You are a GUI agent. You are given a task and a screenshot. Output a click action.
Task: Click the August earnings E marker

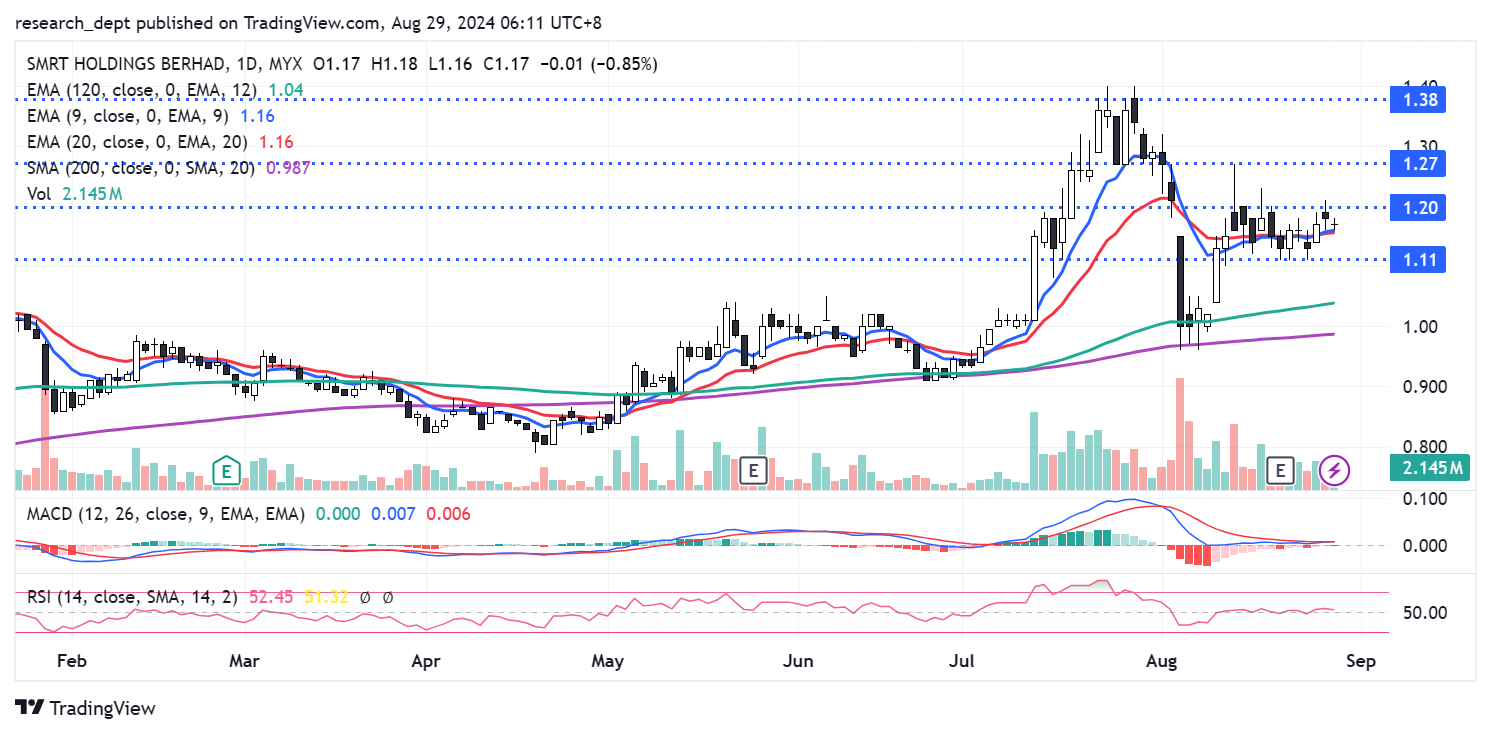tap(1279, 470)
